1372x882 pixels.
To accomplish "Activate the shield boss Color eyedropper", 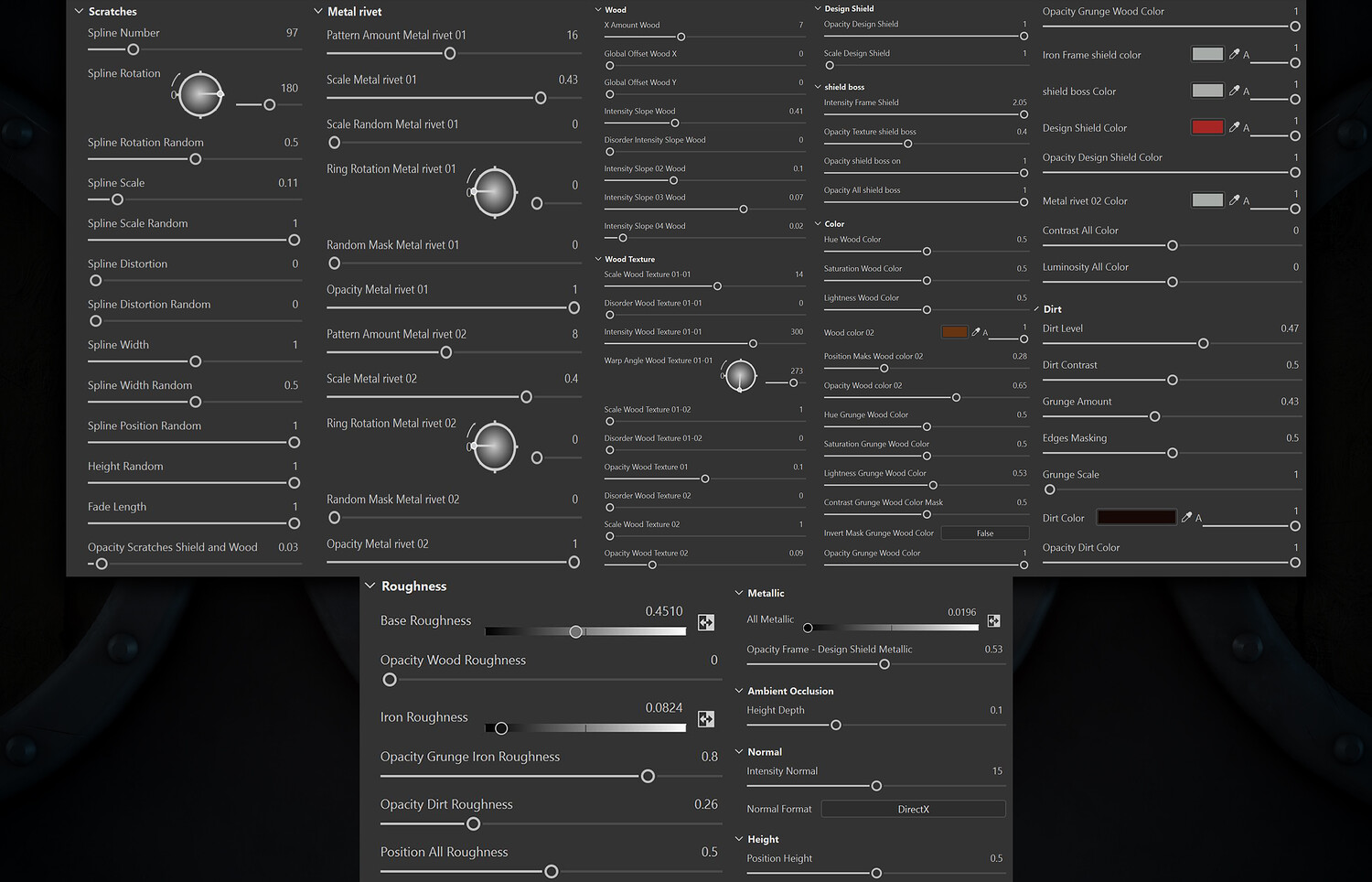I will [x=1234, y=91].
